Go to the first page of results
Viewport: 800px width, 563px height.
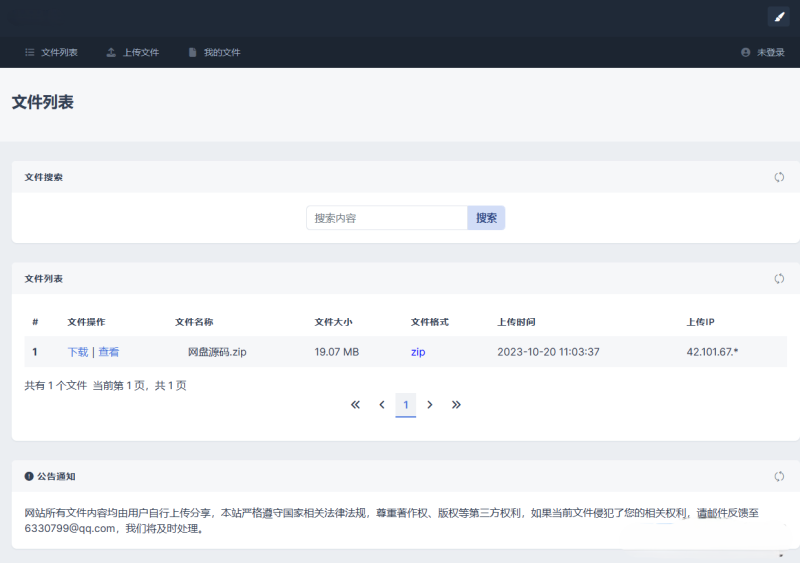pos(355,405)
